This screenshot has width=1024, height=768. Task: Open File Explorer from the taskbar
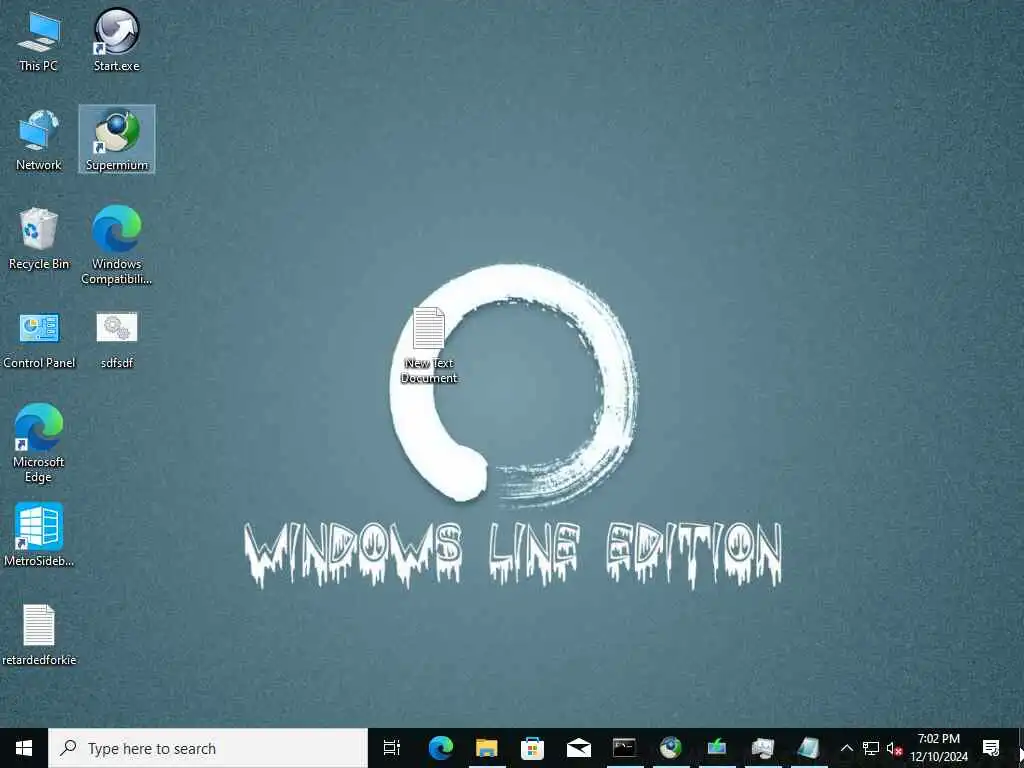(487, 748)
